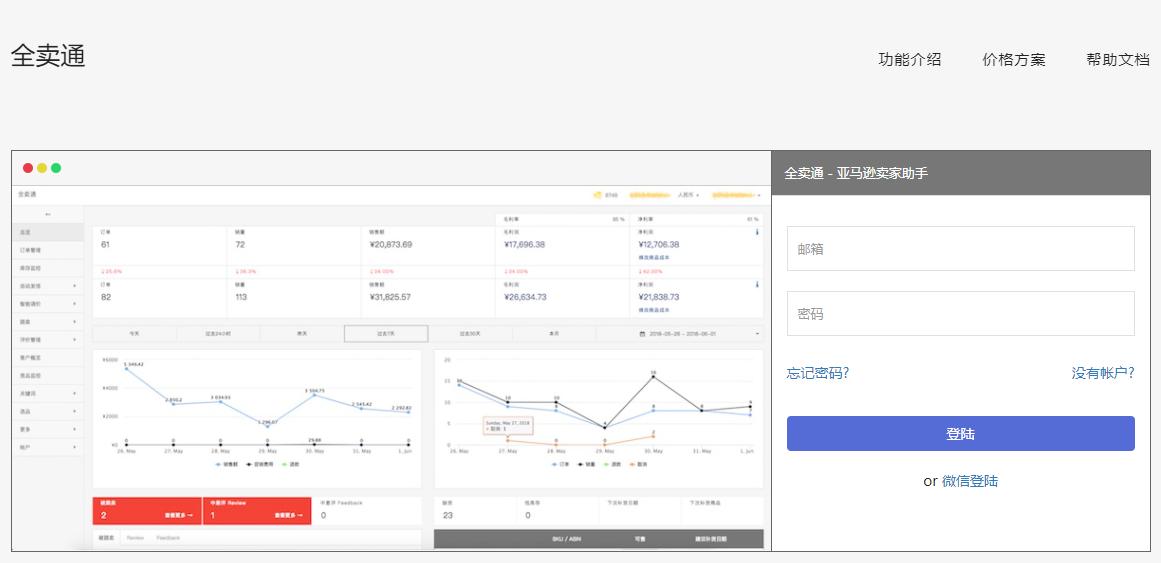
Task: Expand 自动发信 in the preview sidebar
Action: [x=48, y=285]
